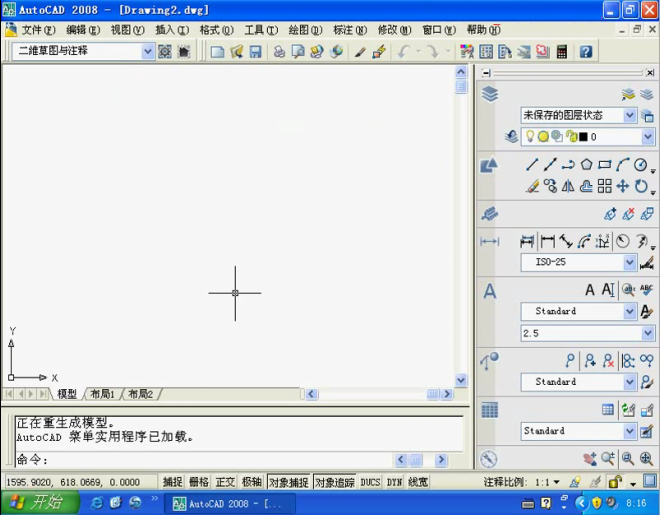
Task: Open table style Standard dropdown
Action: tap(630, 431)
